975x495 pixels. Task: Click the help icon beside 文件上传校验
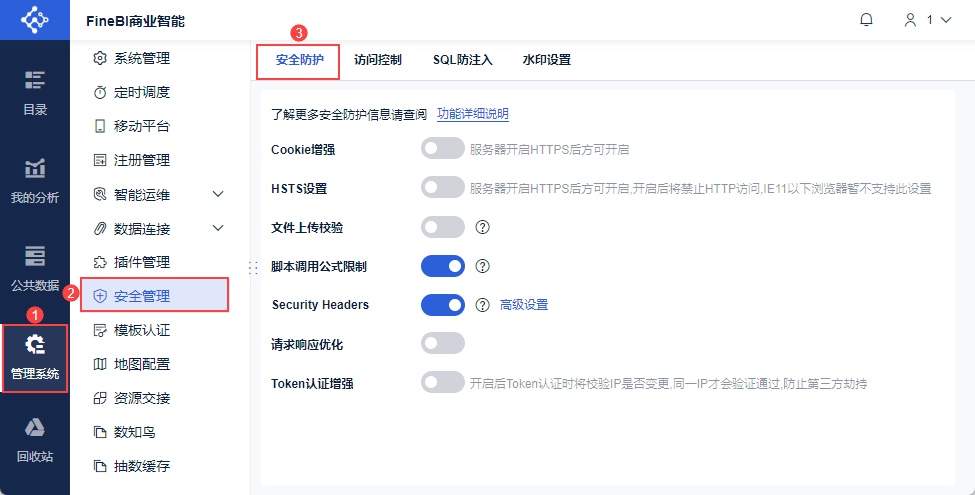pos(482,227)
